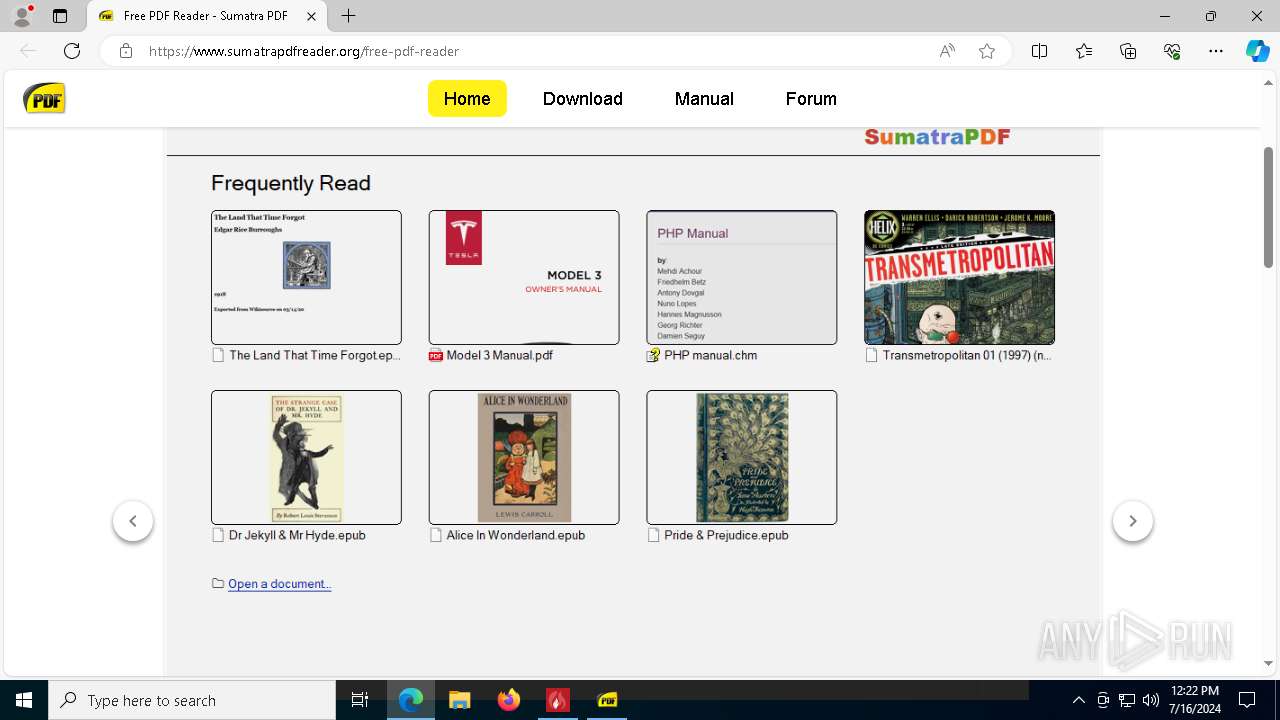Screen dimensions: 1280x720
Task: Click the PDF file icon beside Model 3 Manual
Action: coord(436,355)
